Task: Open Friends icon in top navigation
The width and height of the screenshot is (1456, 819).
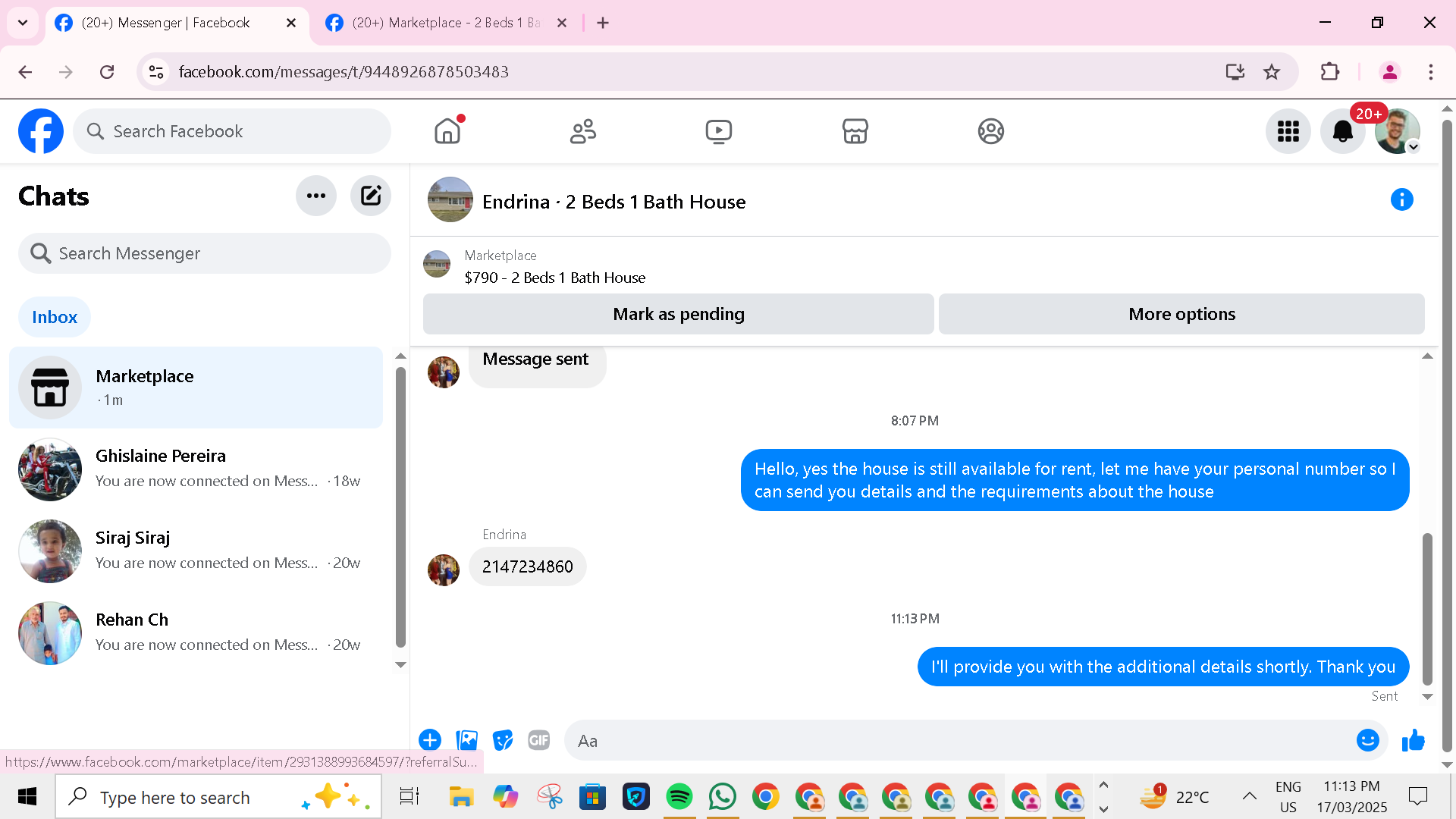Action: click(x=583, y=131)
